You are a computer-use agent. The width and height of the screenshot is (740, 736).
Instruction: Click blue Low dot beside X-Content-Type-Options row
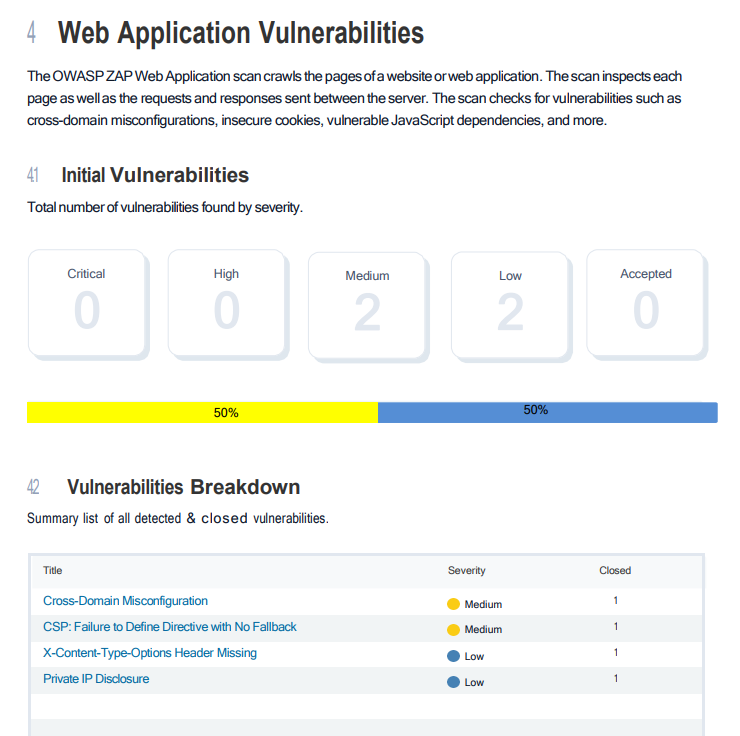pos(453,656)
